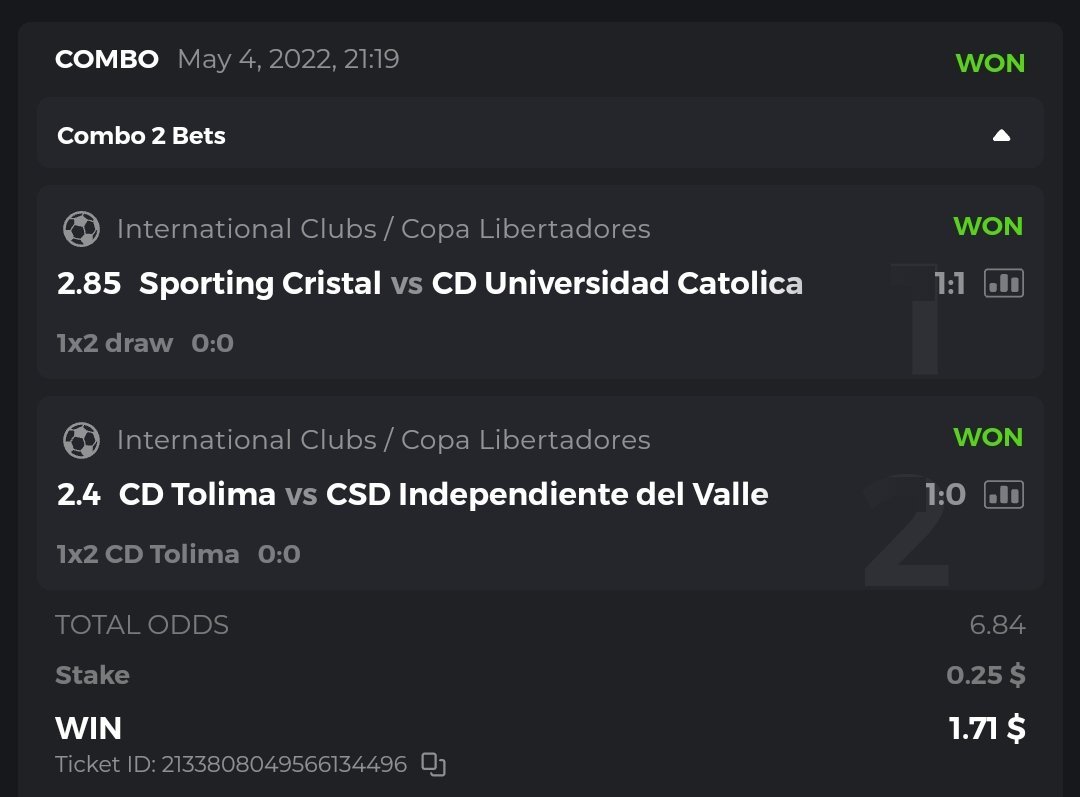Click the COMBO bet type title
The image size is (1080, 797).
click(107, 60)
